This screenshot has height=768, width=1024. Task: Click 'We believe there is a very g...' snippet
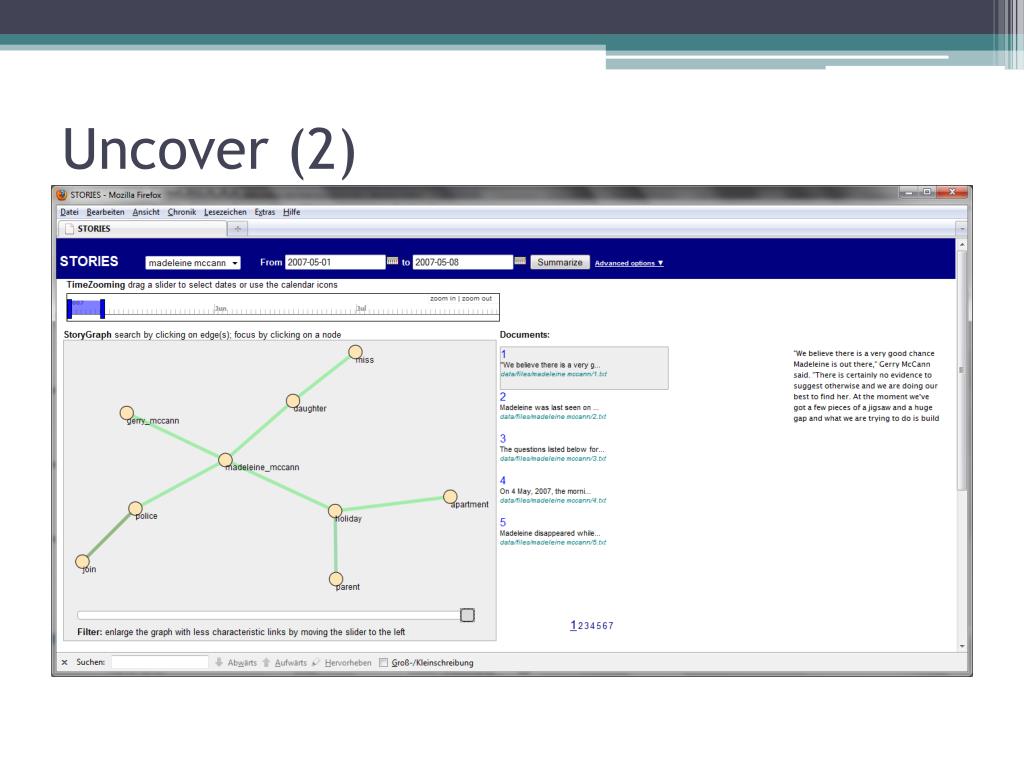(x=550, y=365)
